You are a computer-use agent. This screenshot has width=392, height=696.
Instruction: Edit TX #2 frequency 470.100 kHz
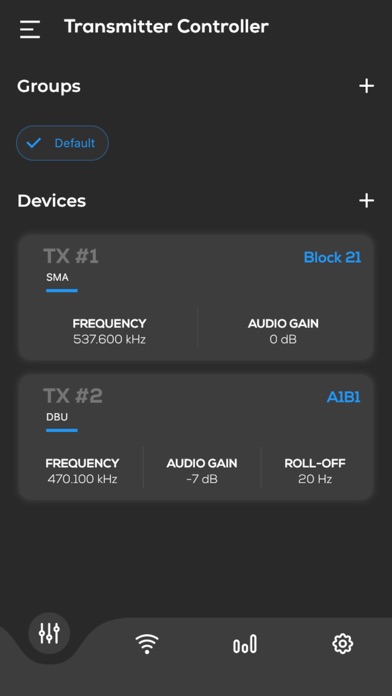click(82, 471)
